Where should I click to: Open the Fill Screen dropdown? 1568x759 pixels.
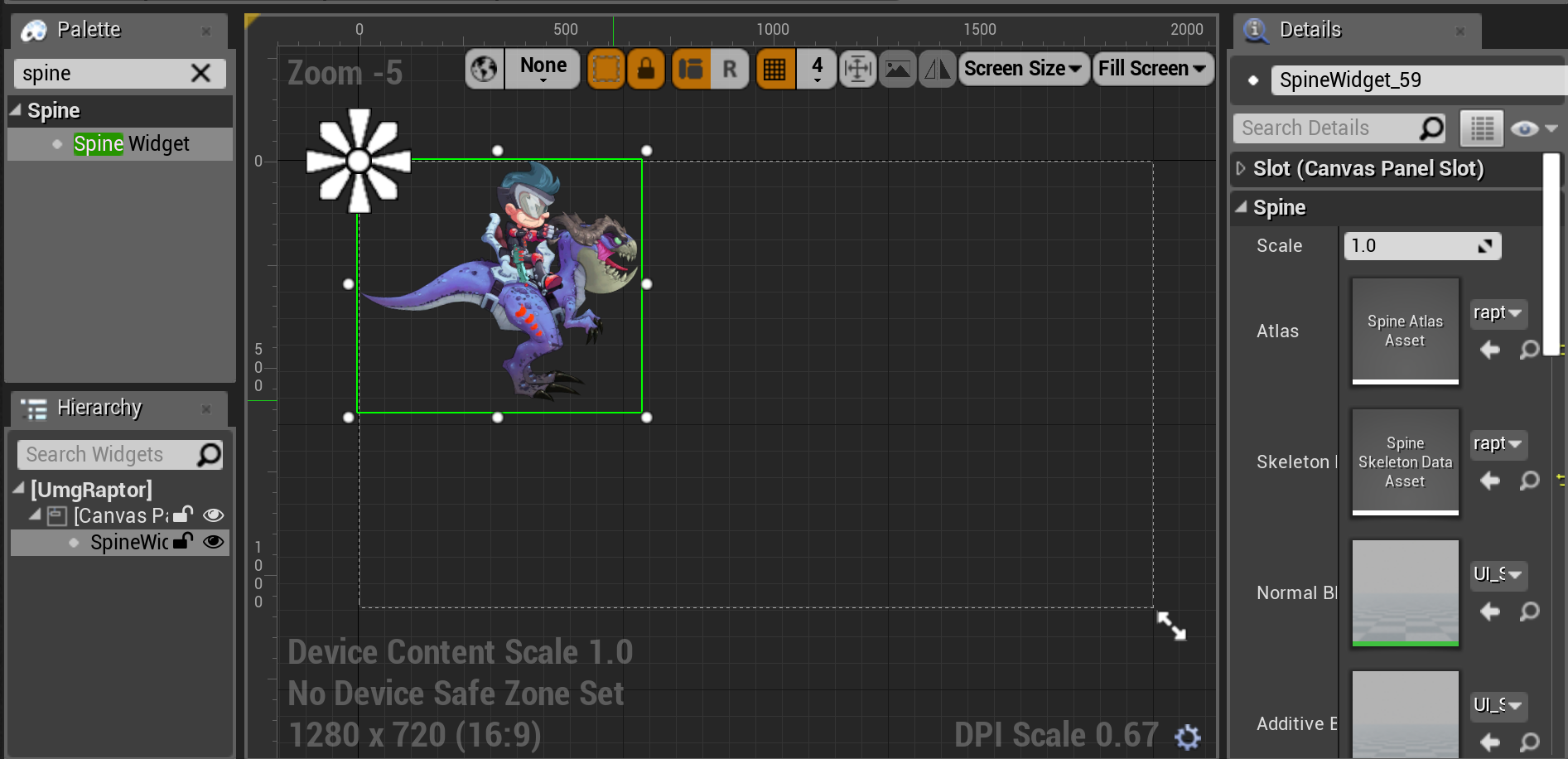point(1151,69)
